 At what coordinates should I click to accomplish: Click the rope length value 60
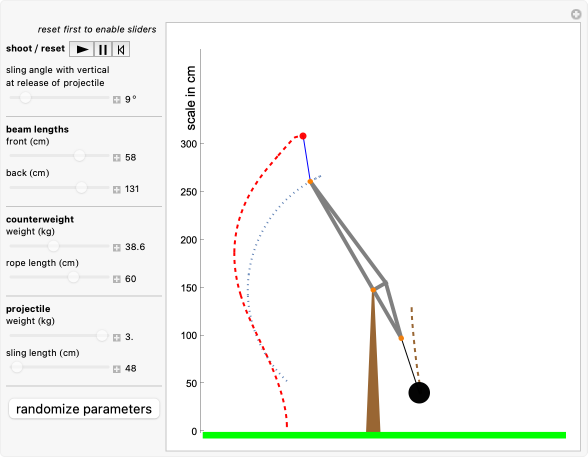pos(130,279)
